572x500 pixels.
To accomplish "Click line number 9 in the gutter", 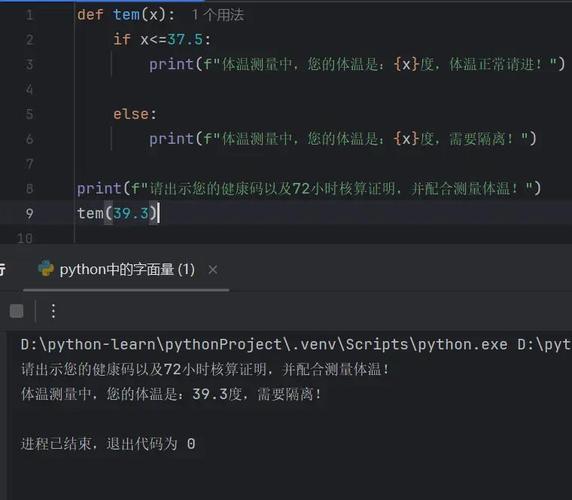I will 30,214.
